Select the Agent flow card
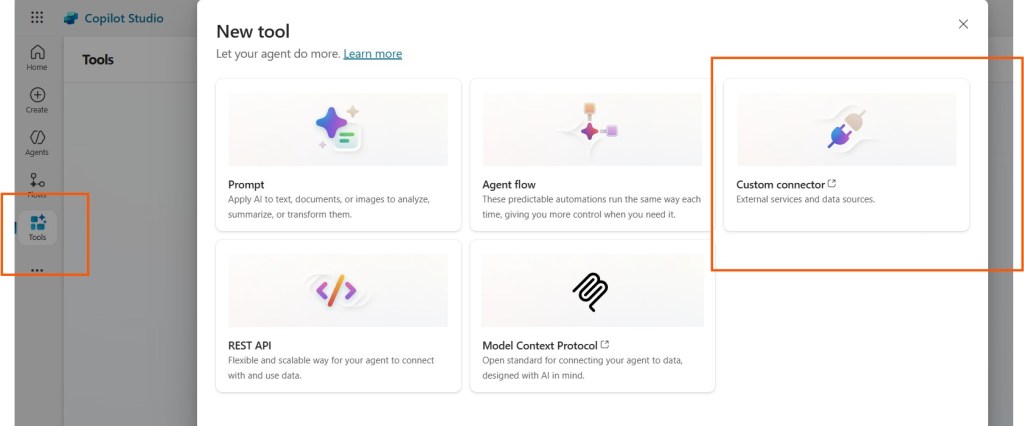 tap(592, 155)
